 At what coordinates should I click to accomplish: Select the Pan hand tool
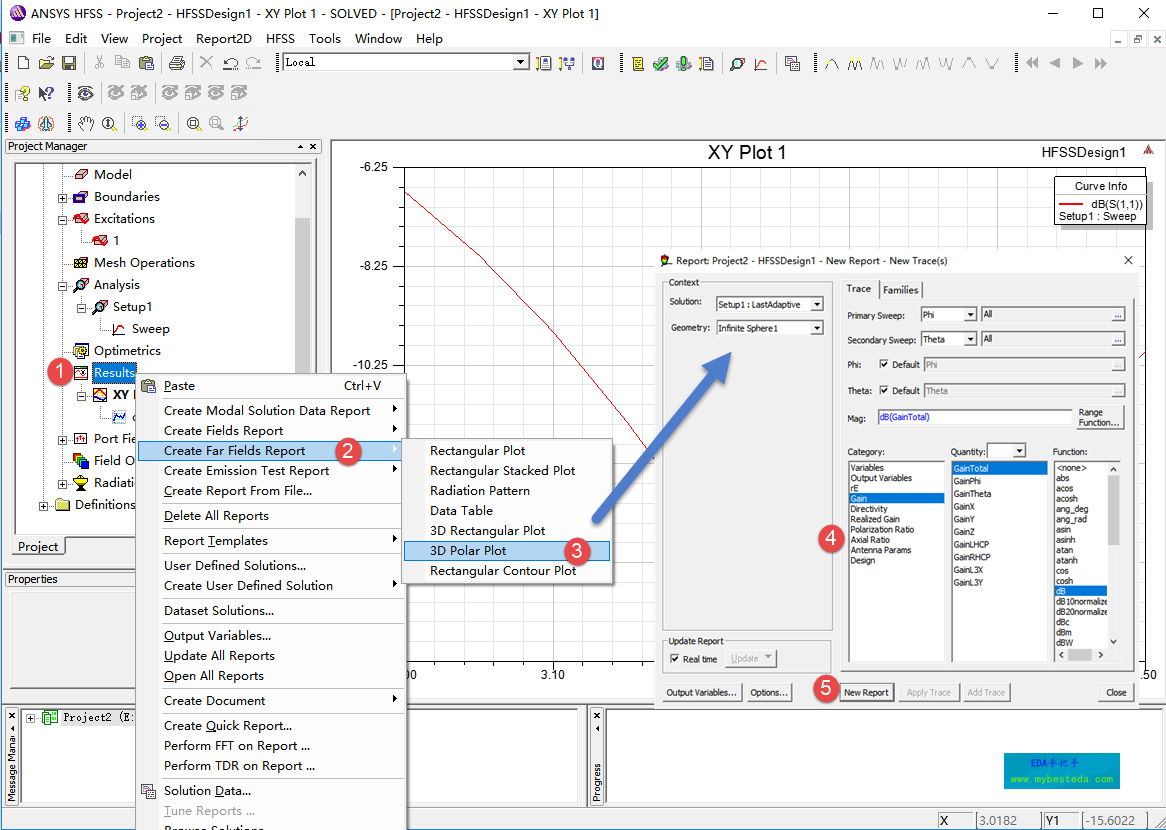(x=87, y=124)
